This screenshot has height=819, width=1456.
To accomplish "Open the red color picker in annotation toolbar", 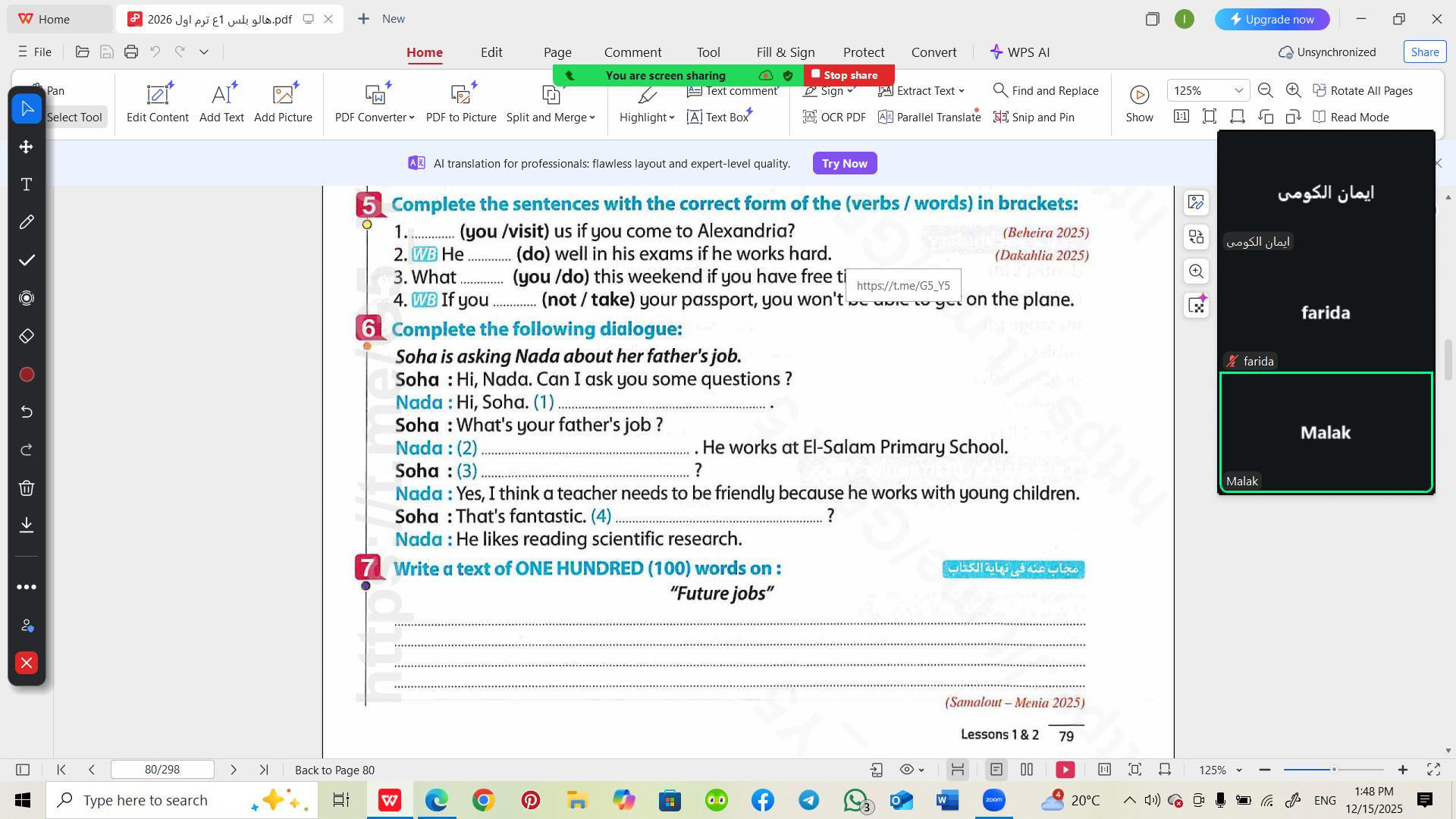I will click(x=27, y=375).
